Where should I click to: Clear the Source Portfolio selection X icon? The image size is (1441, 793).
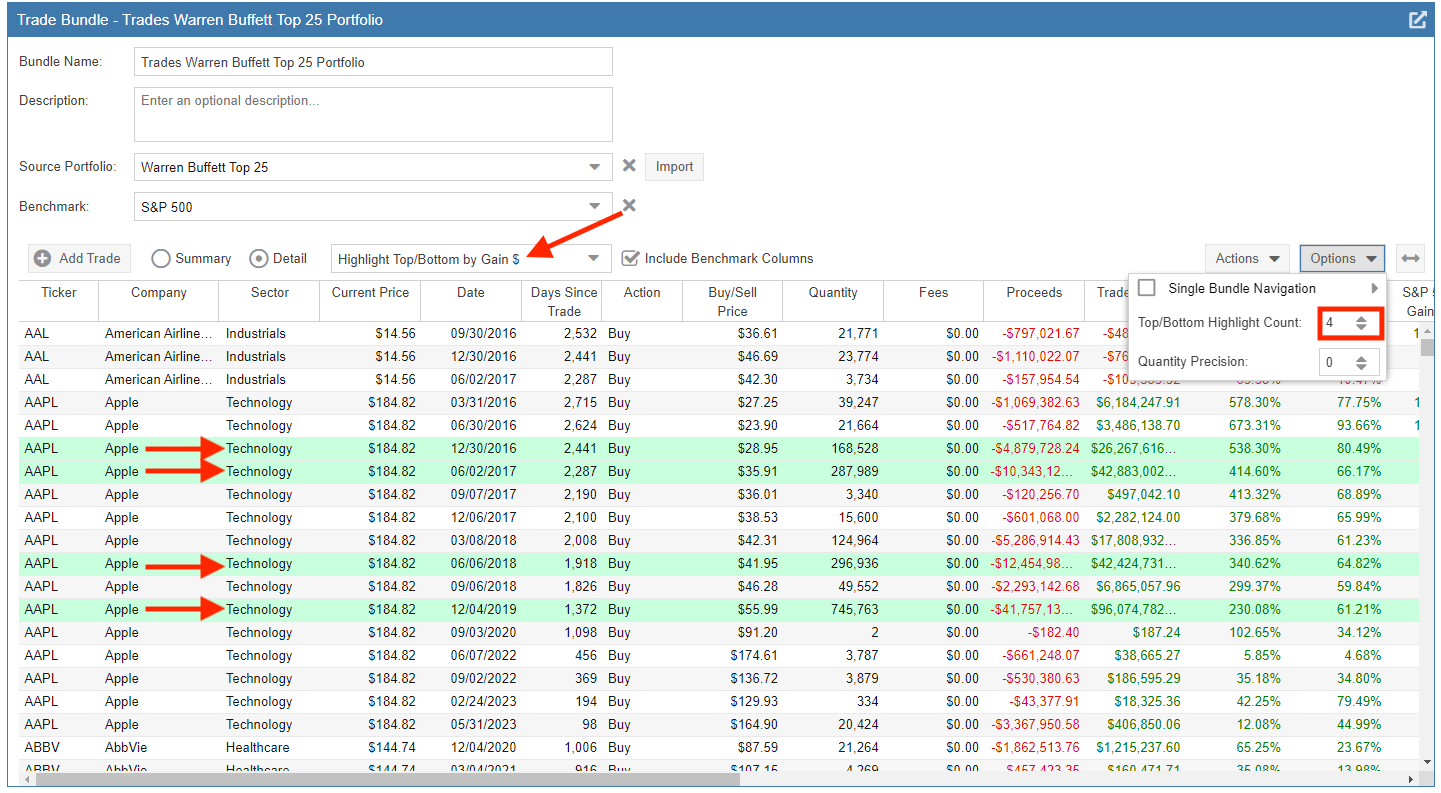(x=629, y=166)
